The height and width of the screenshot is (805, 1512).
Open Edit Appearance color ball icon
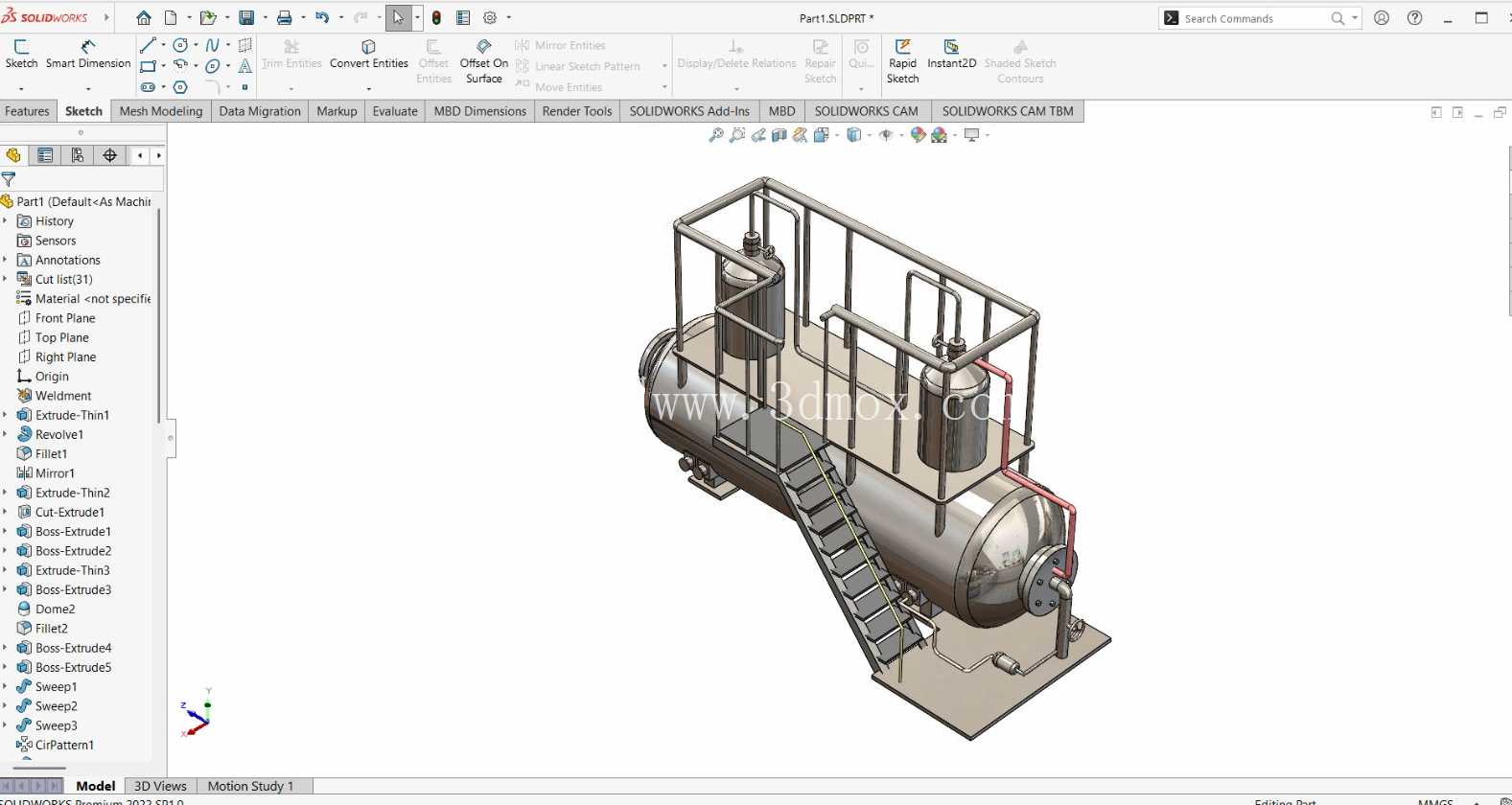click(x=919, y=135)
